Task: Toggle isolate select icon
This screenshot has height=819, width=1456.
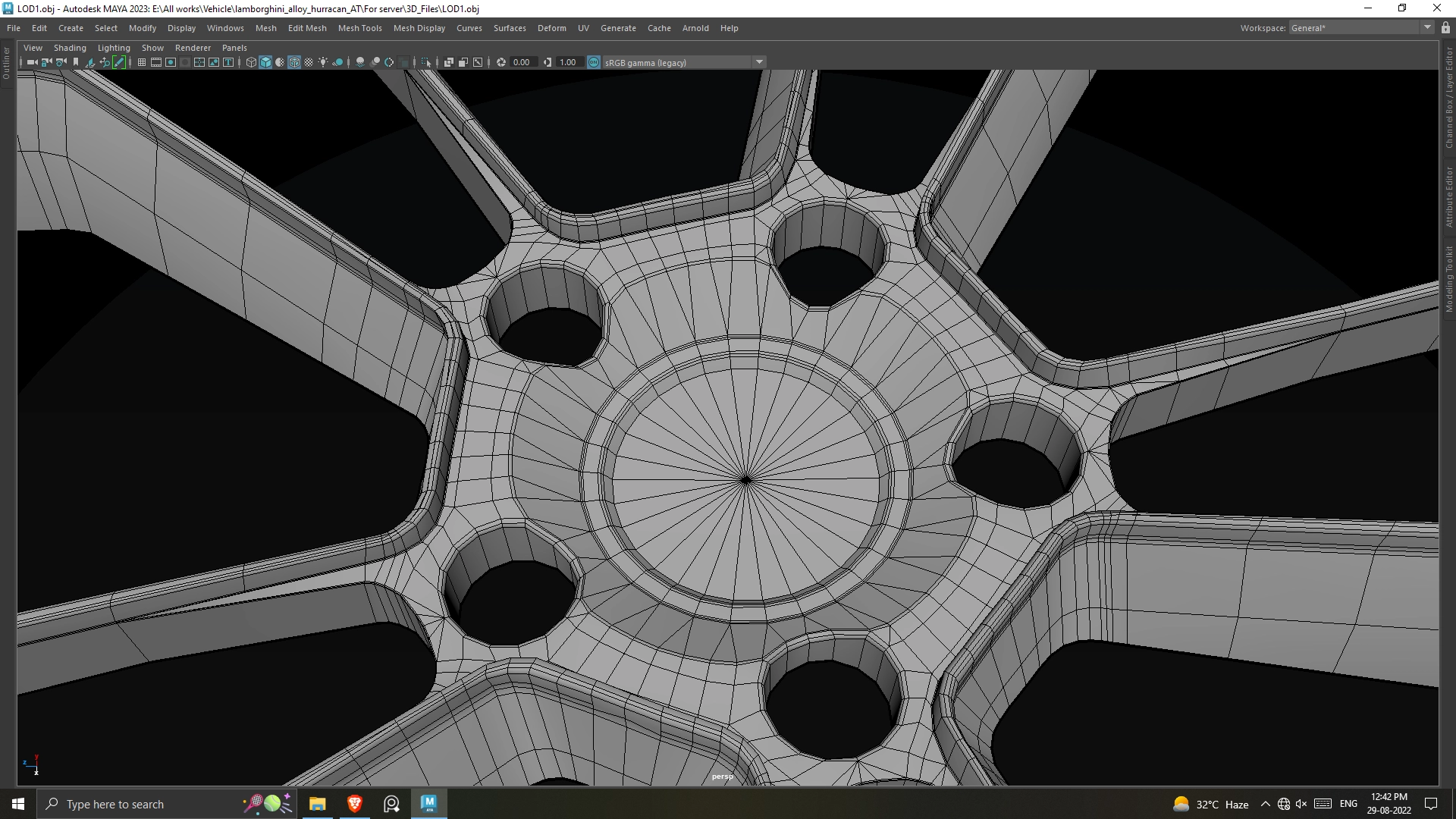Action: (x=426, y=62)
